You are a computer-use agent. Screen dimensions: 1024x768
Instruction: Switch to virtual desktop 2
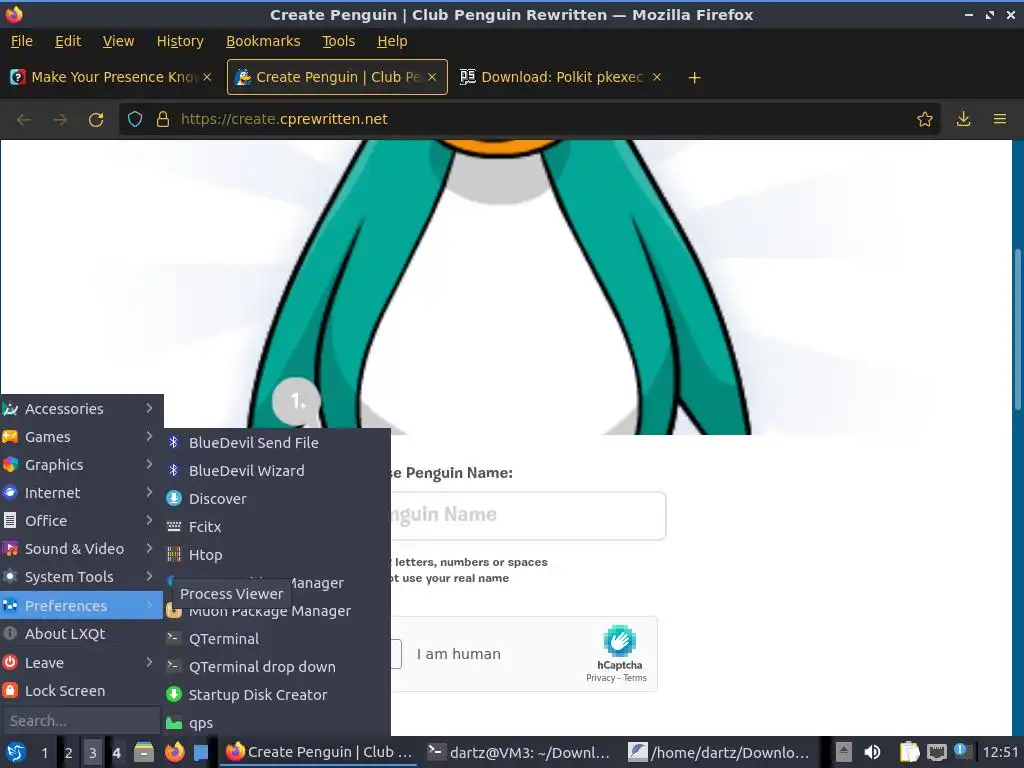pyautogui.click(x=69, y=753)
